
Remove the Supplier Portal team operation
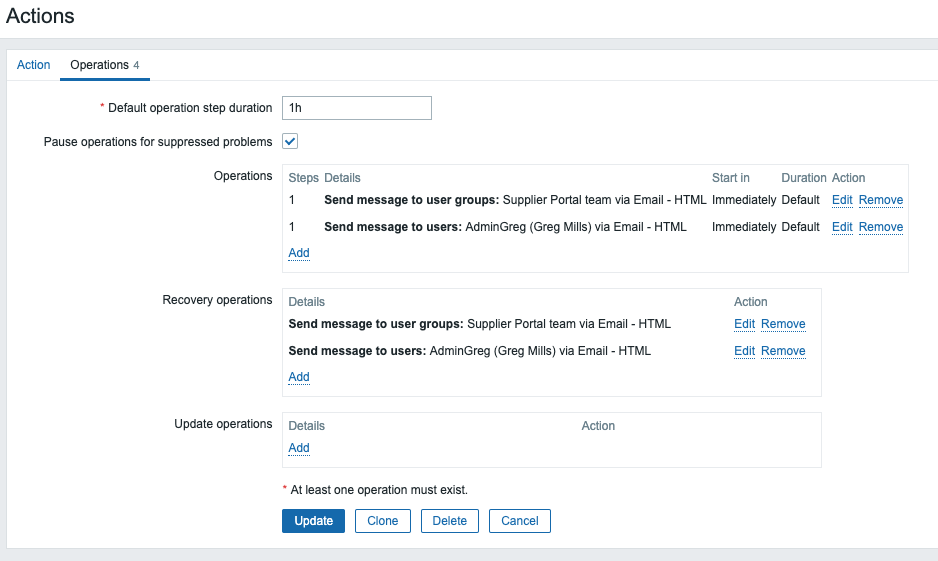(880, 200)
